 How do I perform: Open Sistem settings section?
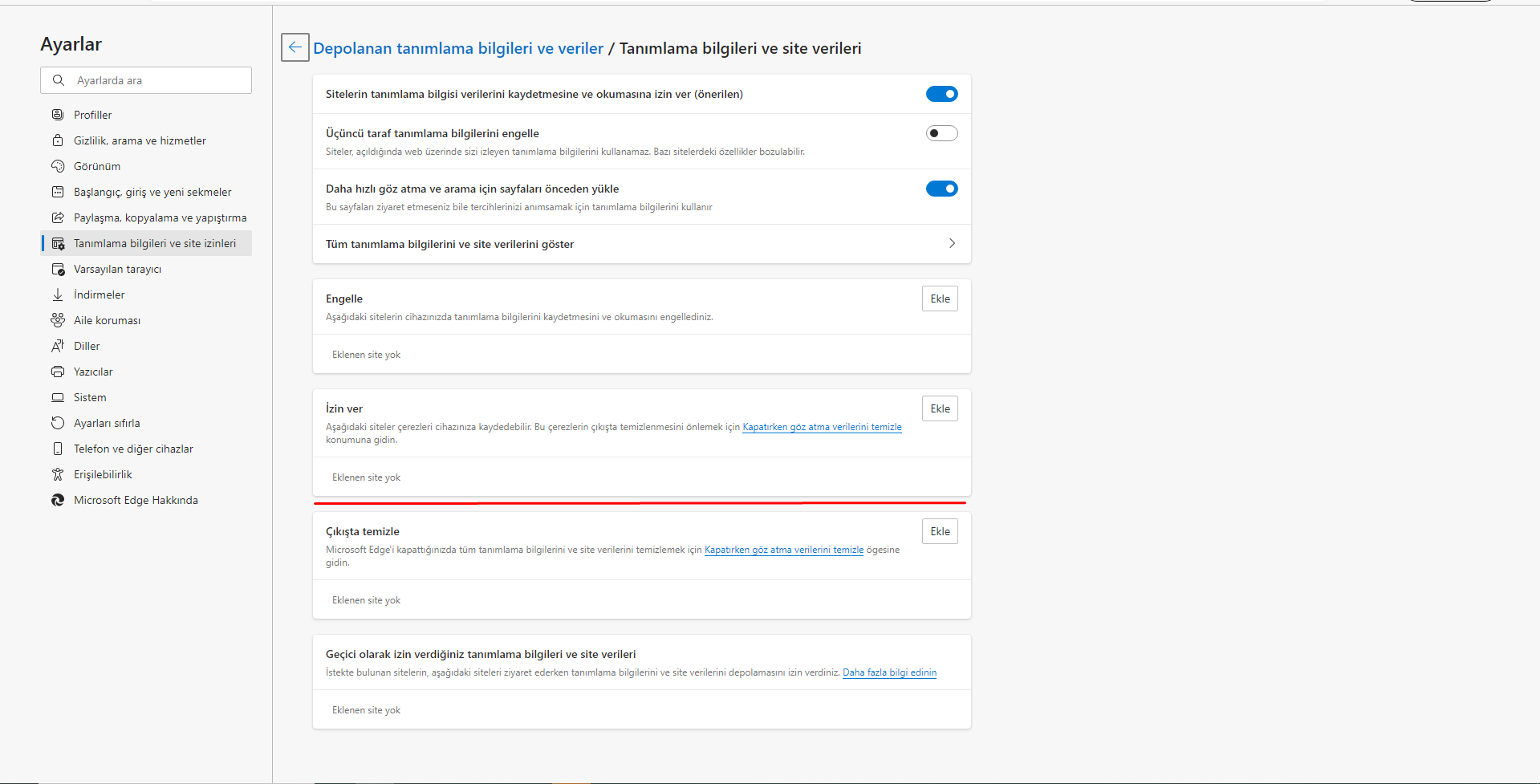(x=146, y=397)
